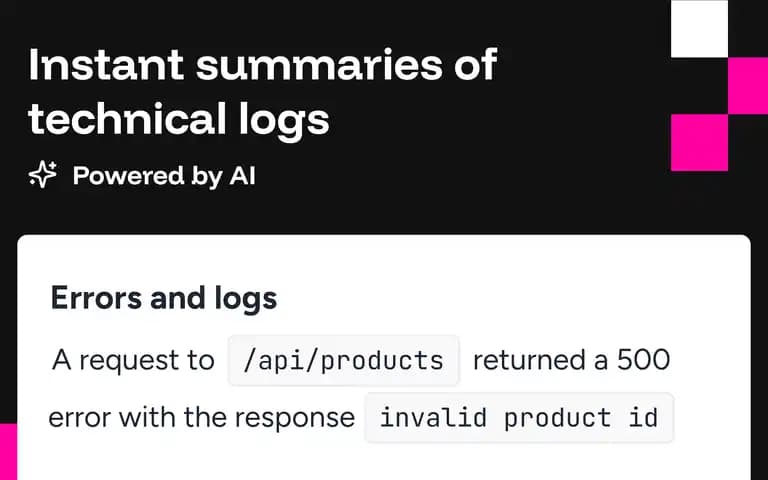Select the "invalid product id" code chip
Image resolution: width=768 pixels, height=480 pixels.
click(x=519, y=418)
